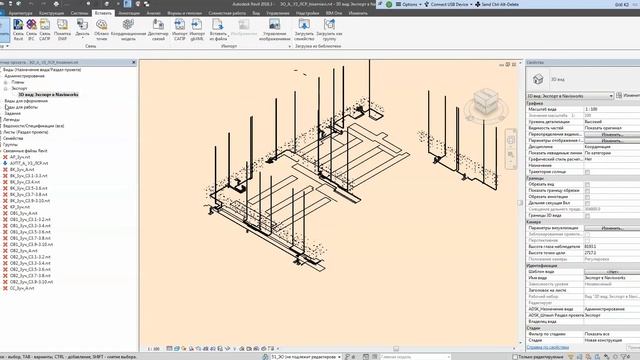The width and height of the screenshot is (640, 360).
Task: Open Диспетчер связей link manager
Action: (158, 30)
